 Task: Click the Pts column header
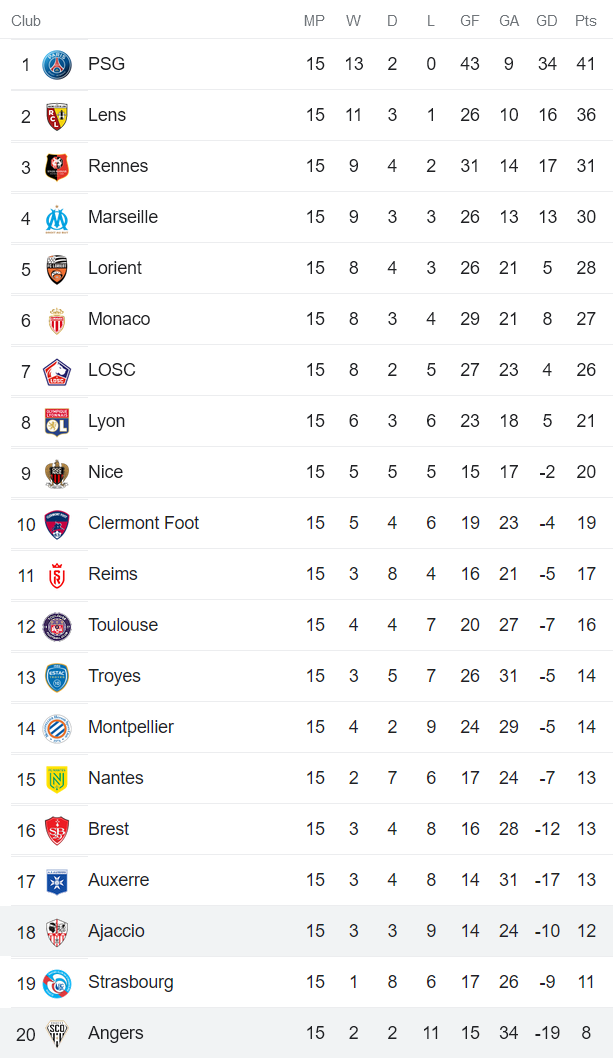click(x=585, y=21)
